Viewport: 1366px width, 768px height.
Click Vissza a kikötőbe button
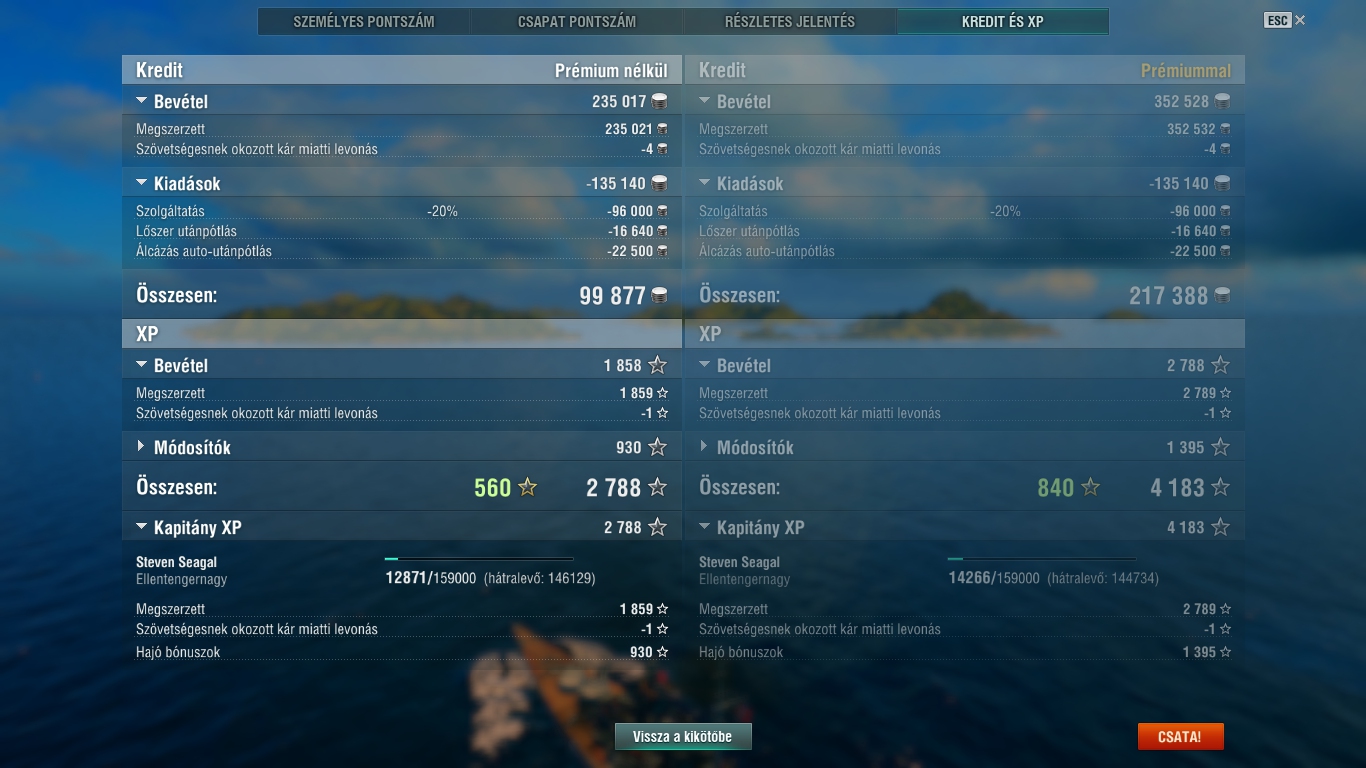(x=683, y=737)
